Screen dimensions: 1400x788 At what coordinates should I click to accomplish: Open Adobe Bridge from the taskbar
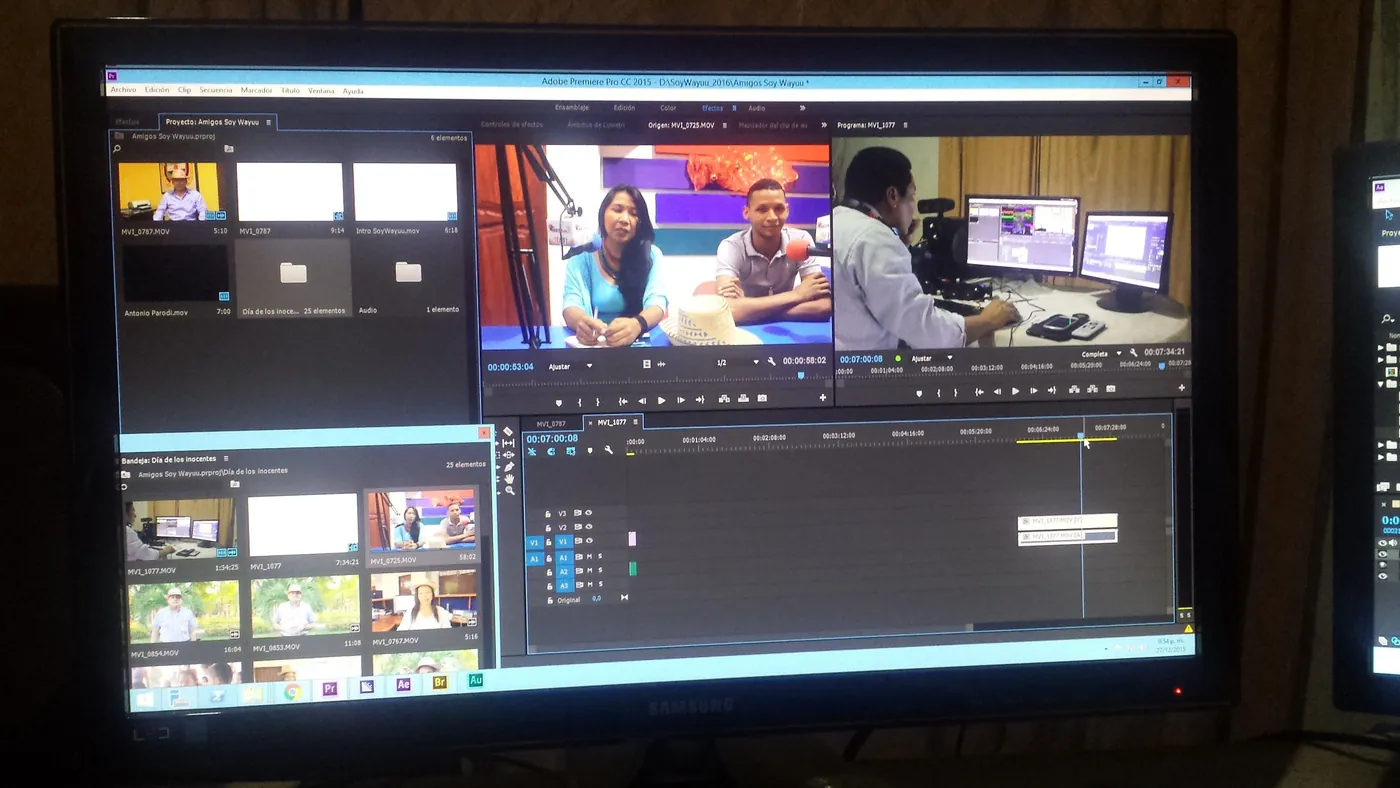coord(439,683)
